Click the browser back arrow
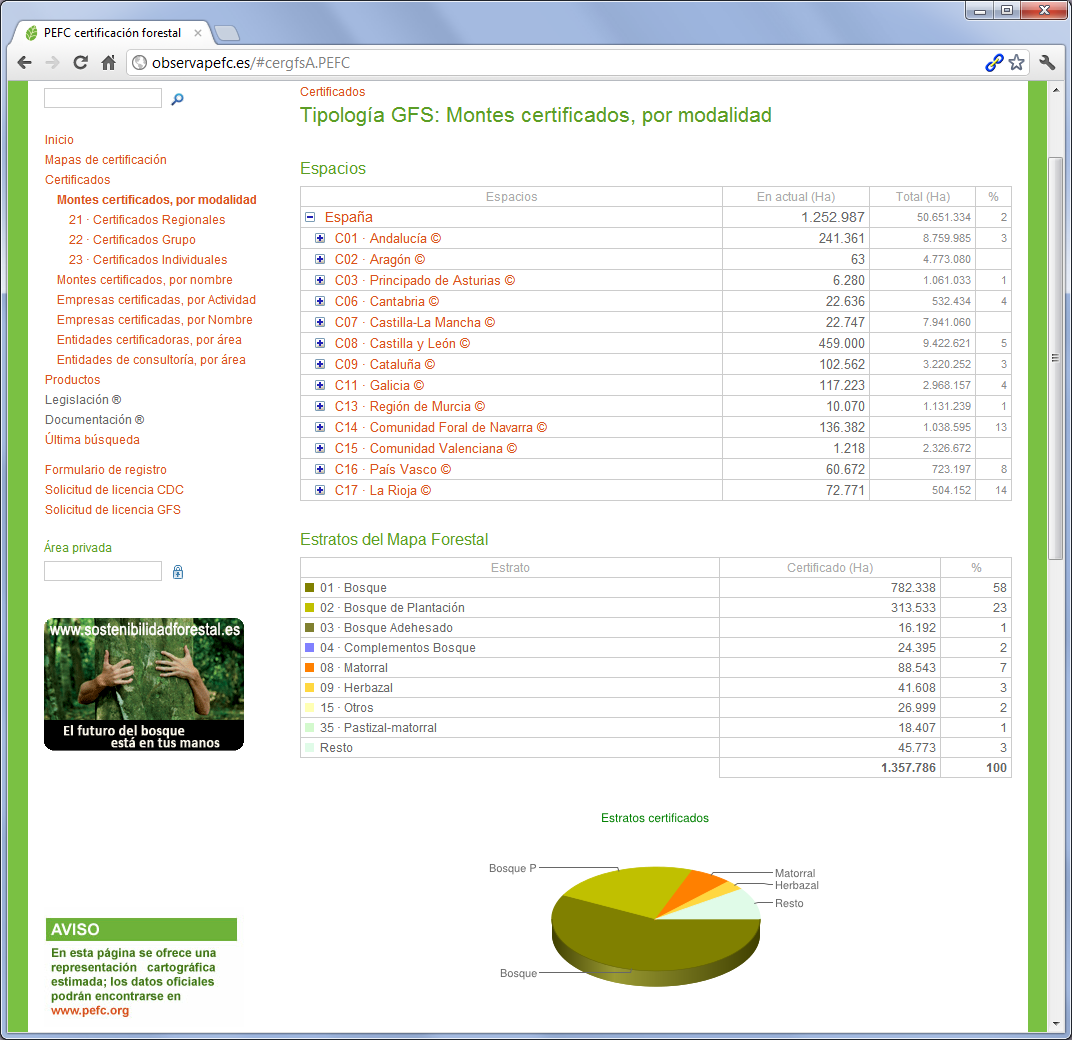The height and width of the screenshot is (1040, 1072). click(x=25, y=63)
